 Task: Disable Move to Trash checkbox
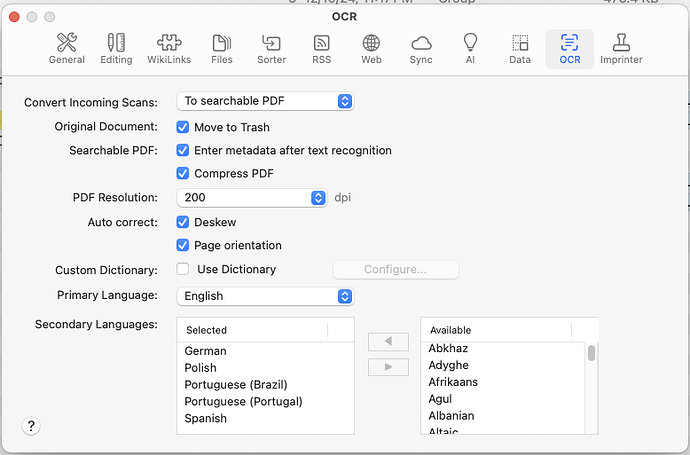[x=183, y=128]
